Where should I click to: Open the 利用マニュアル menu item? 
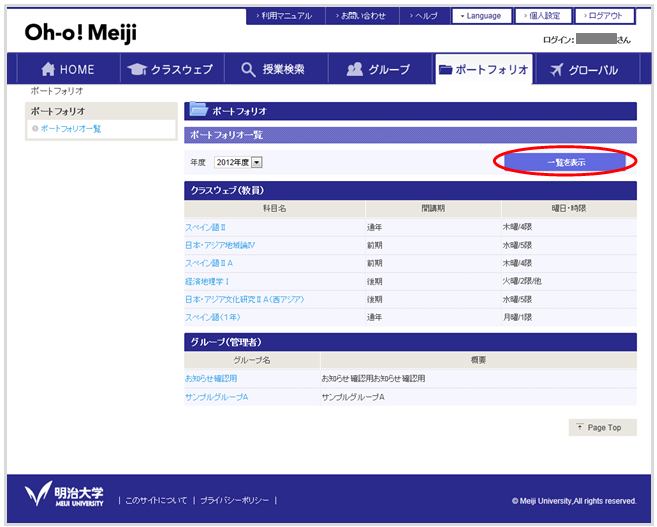(285, 16)
